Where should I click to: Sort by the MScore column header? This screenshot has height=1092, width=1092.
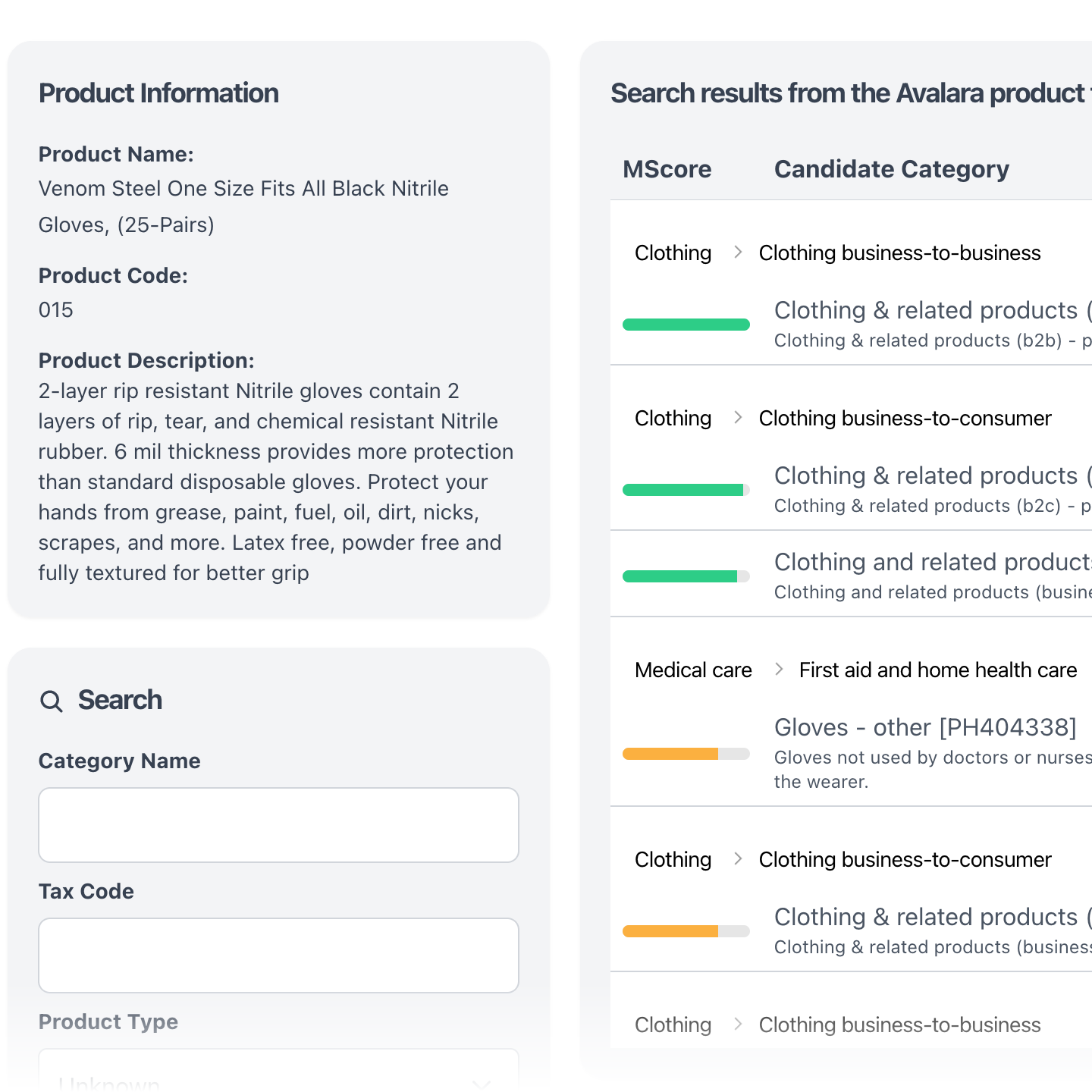tap(667, 169)
